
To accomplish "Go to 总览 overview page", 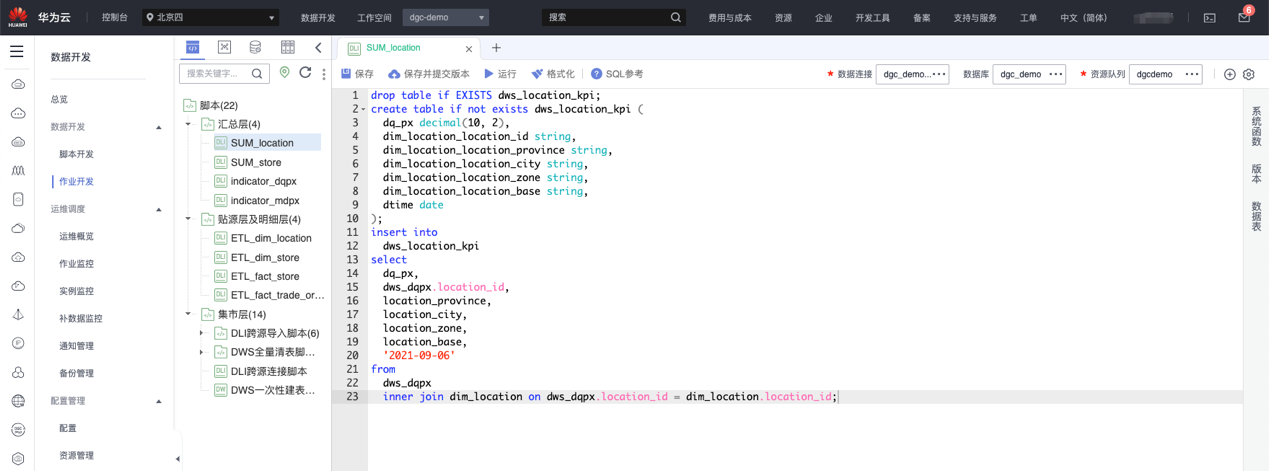I will 60,99.
